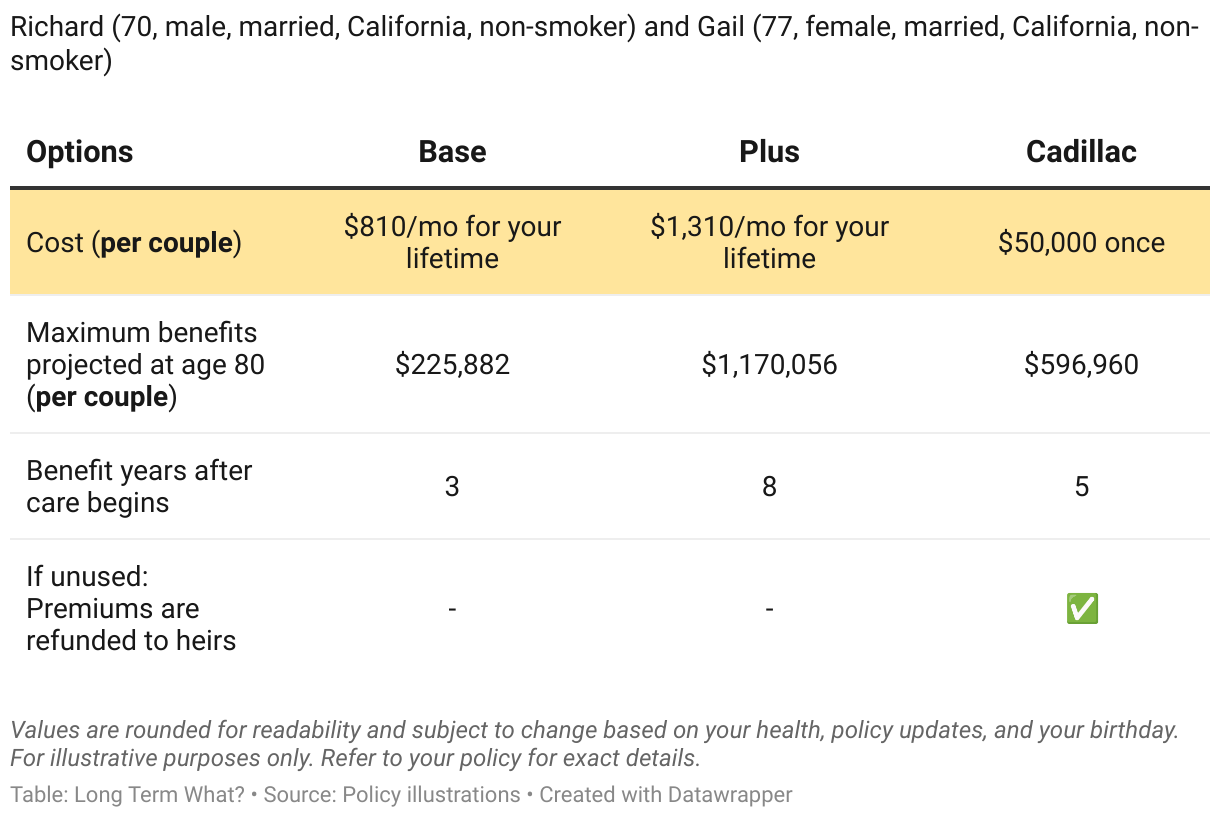Select the Plus benefit years value 8
The image size is (1220, 818).
pos(769,487)
